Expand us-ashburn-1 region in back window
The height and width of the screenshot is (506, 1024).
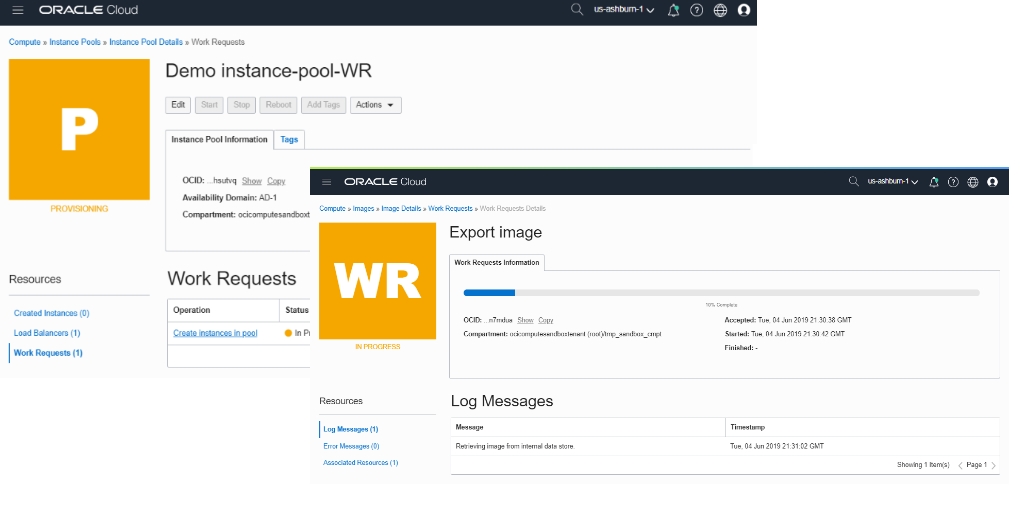pos(624,10)
